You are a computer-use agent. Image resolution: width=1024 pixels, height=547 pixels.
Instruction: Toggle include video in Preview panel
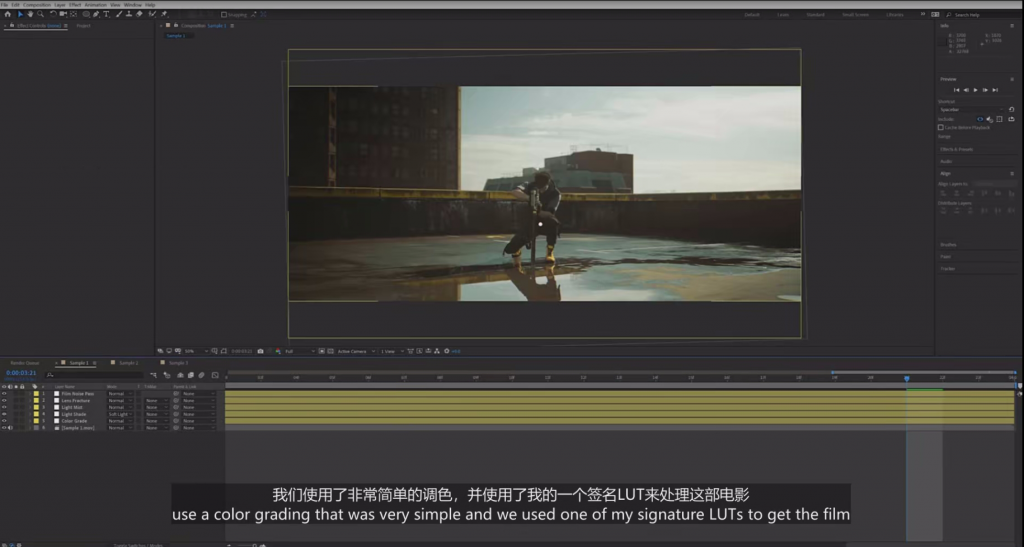click(x=980, y=119)
